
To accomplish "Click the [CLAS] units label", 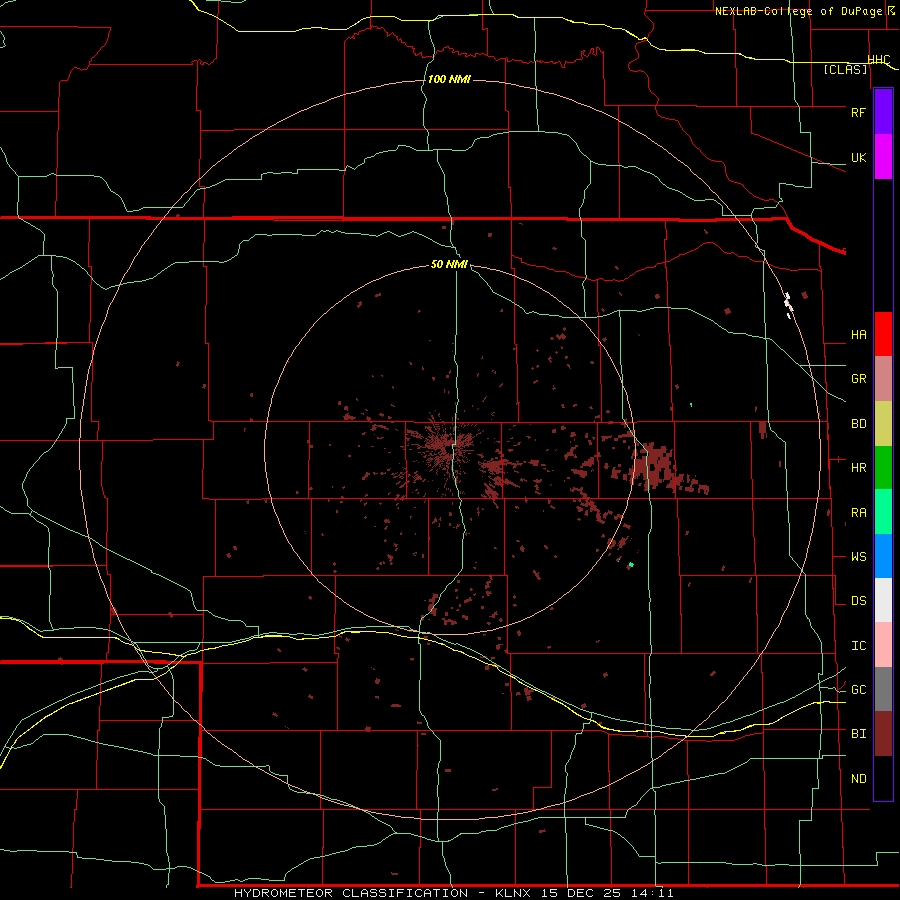I will [845, 70].
